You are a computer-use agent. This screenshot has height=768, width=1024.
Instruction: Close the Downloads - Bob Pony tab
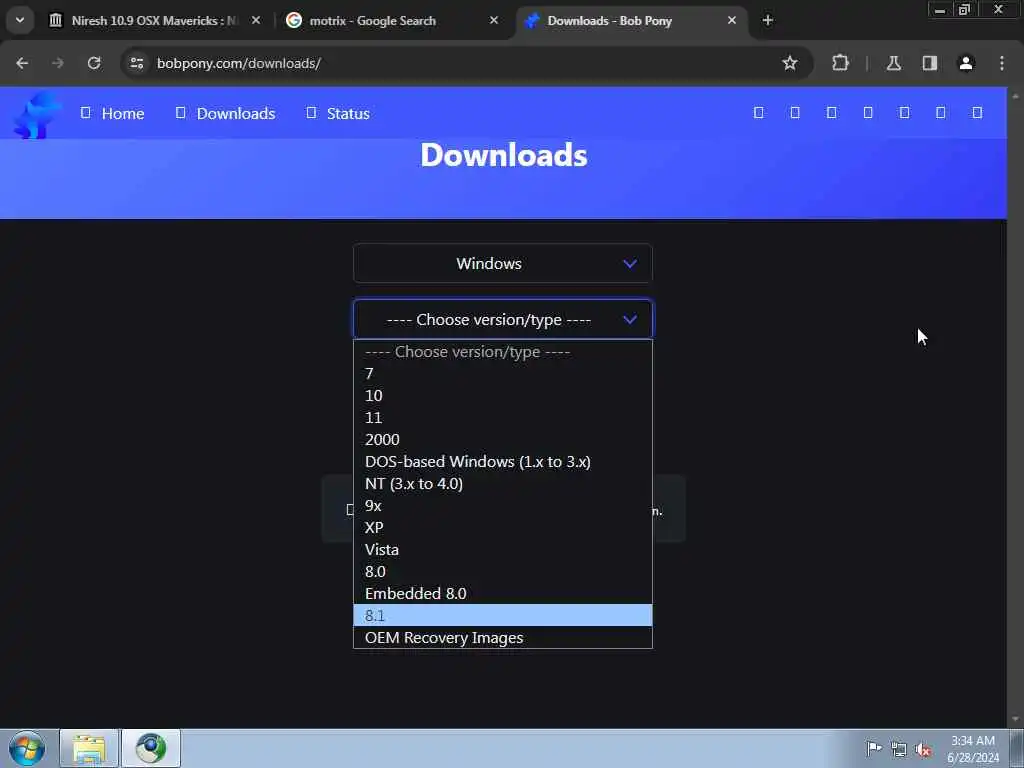coord(731,20)
